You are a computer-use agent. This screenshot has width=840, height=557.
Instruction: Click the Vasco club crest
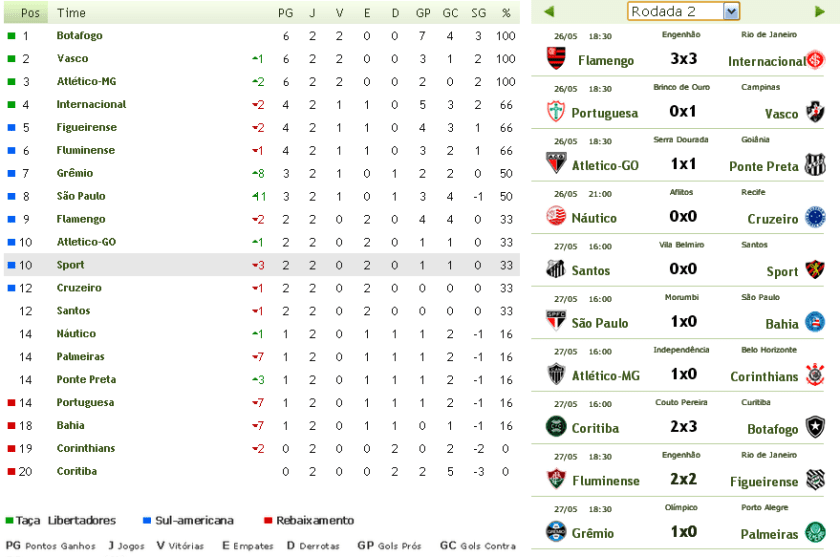[x=816, y=111]
